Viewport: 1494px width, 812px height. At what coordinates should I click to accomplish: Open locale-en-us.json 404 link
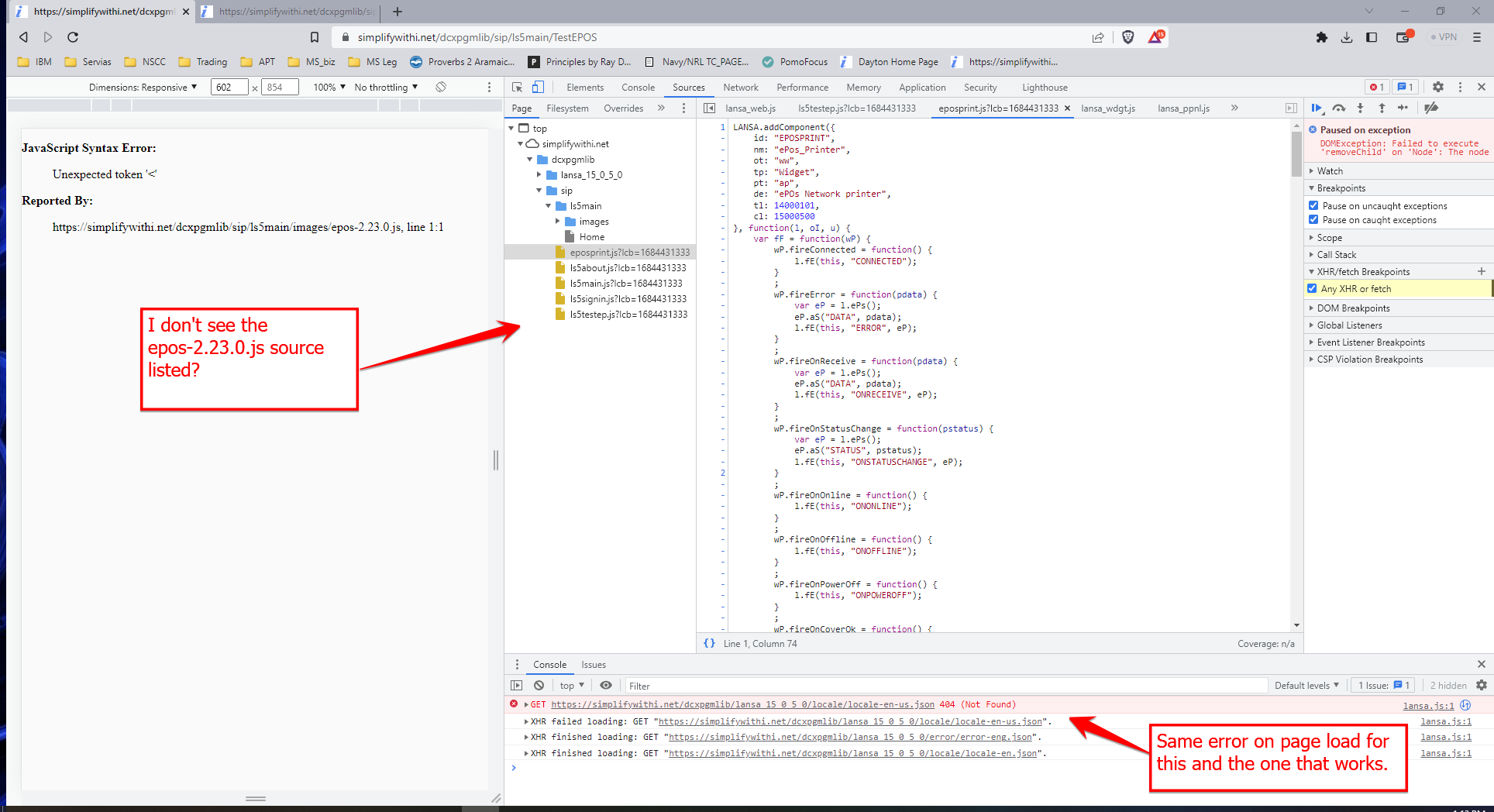click(742, 705)
